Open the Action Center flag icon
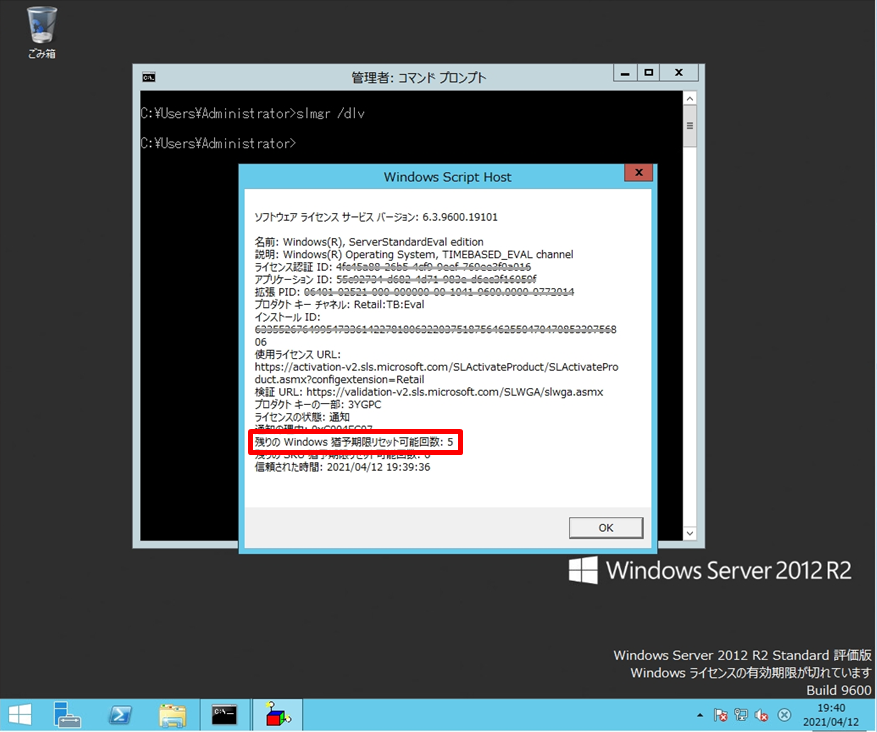877x732 pixels. click(720, 715)
